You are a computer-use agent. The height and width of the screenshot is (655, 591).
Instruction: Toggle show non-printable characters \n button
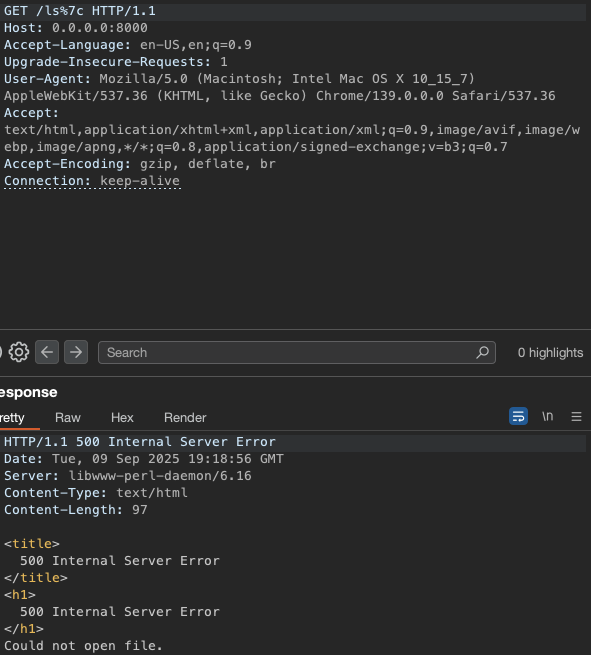547,416
